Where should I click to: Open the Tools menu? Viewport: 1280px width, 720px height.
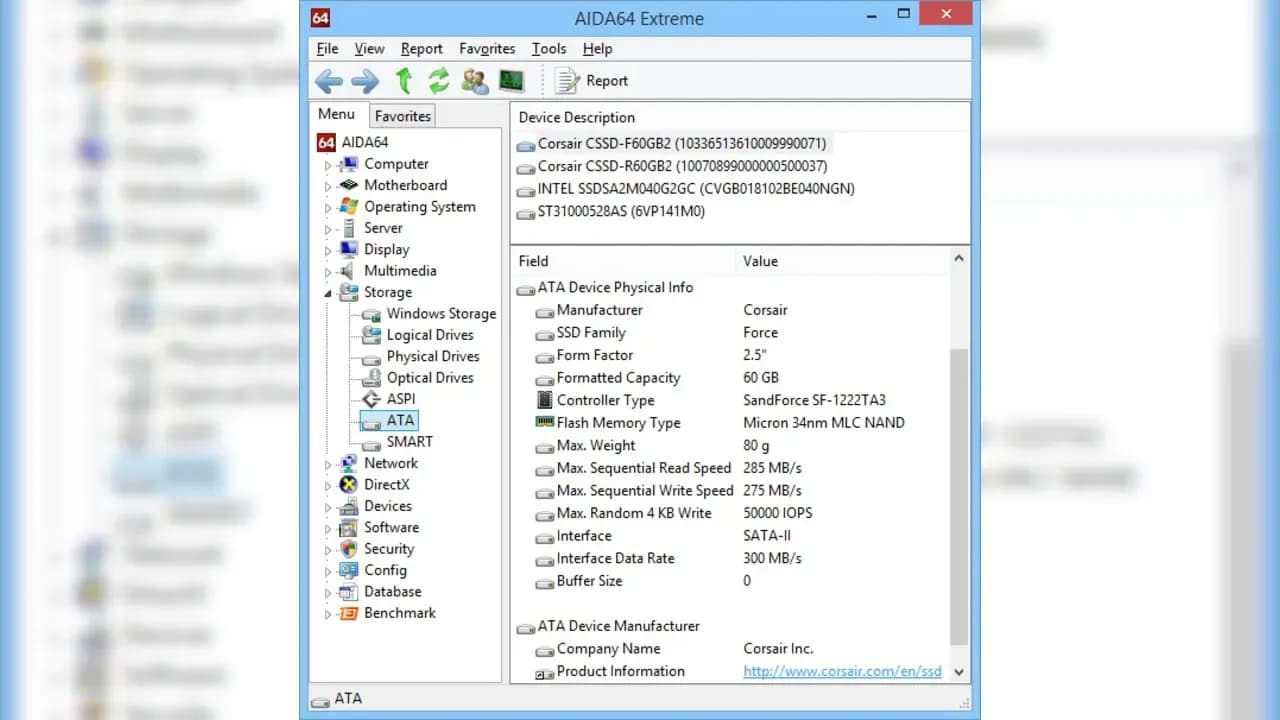[x=549, y=48]
